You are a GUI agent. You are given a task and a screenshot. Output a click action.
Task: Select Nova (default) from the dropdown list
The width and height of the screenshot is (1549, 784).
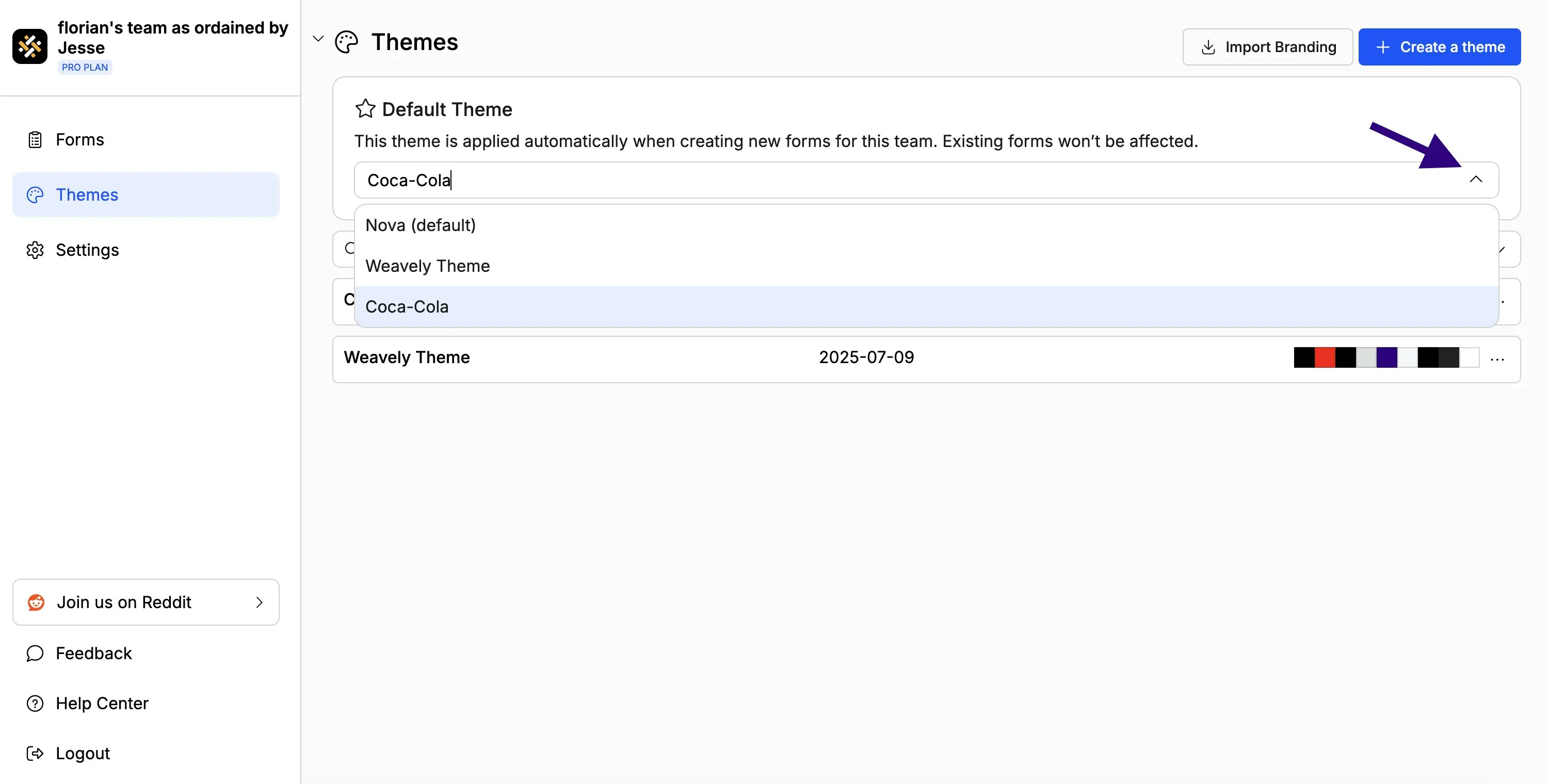[x=421, y=225]
